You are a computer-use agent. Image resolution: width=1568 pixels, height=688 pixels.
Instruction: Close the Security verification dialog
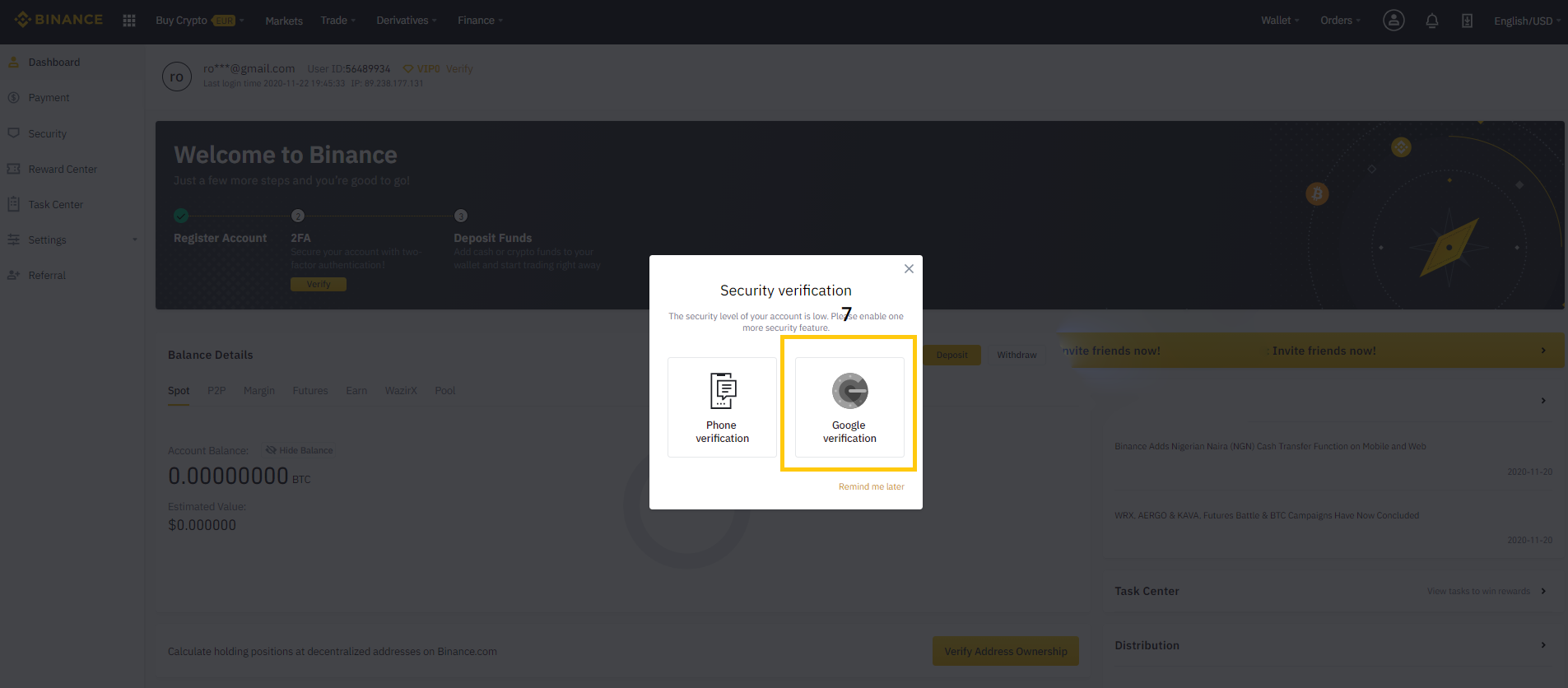[909, 269]
